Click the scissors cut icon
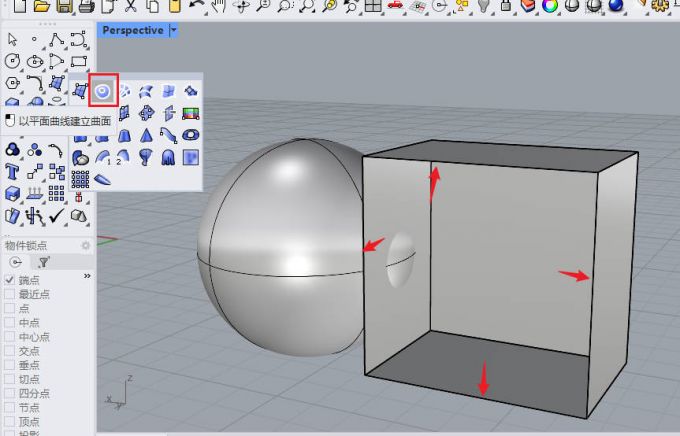This screenshot has height=436, width=680. point(129,7)
